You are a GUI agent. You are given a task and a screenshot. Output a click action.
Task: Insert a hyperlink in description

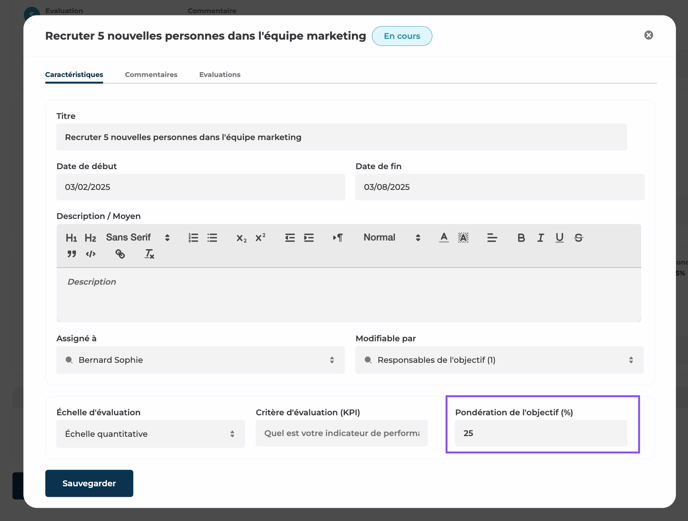click(120, 255)
